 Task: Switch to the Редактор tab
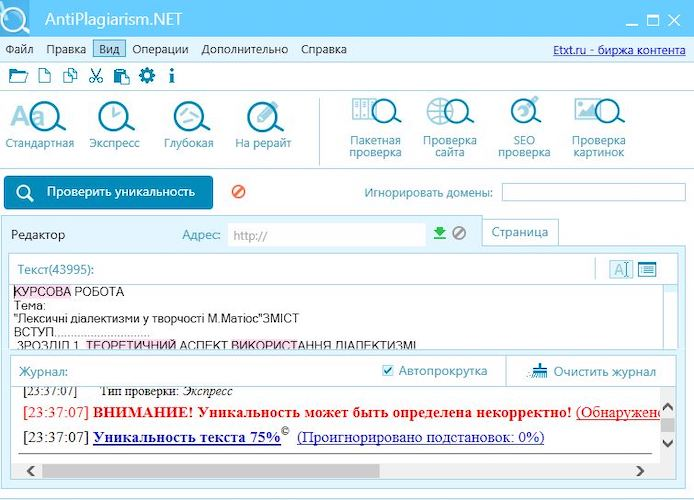[x=38, y=235]
